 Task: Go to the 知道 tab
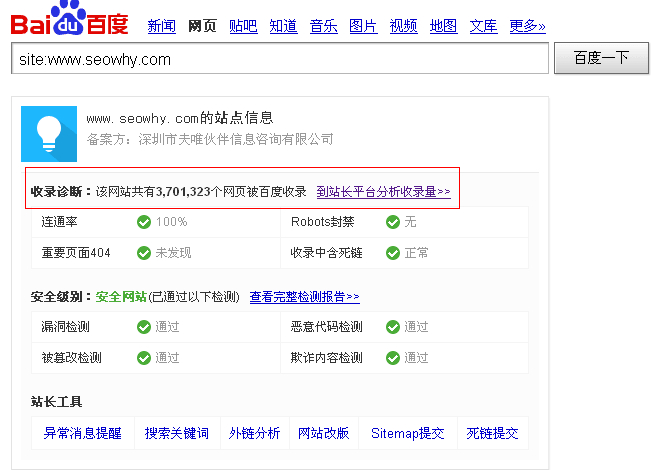coord(283,26)
